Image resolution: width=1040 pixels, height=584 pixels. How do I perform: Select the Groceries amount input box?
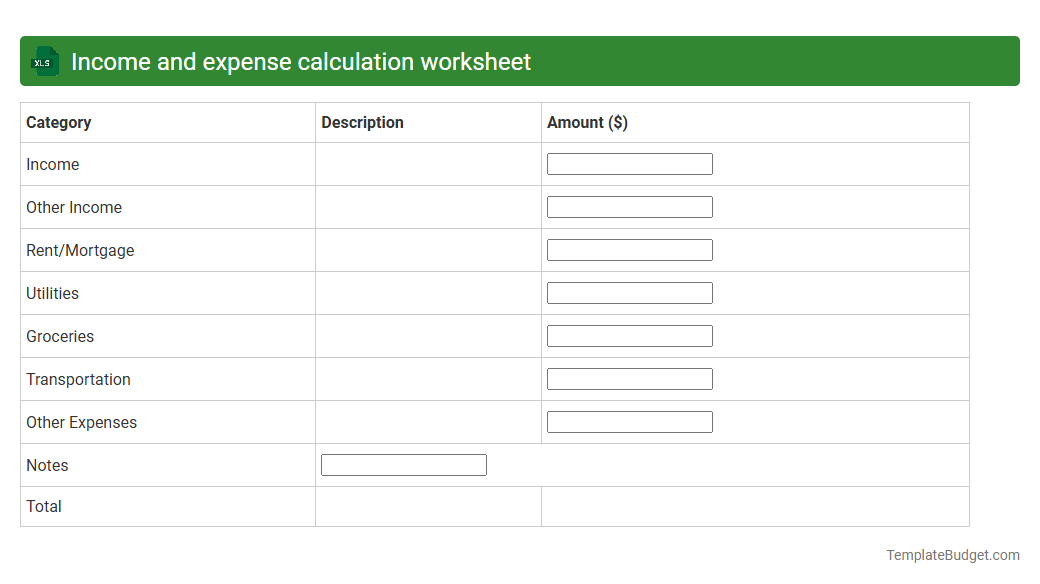pos(629,335)
